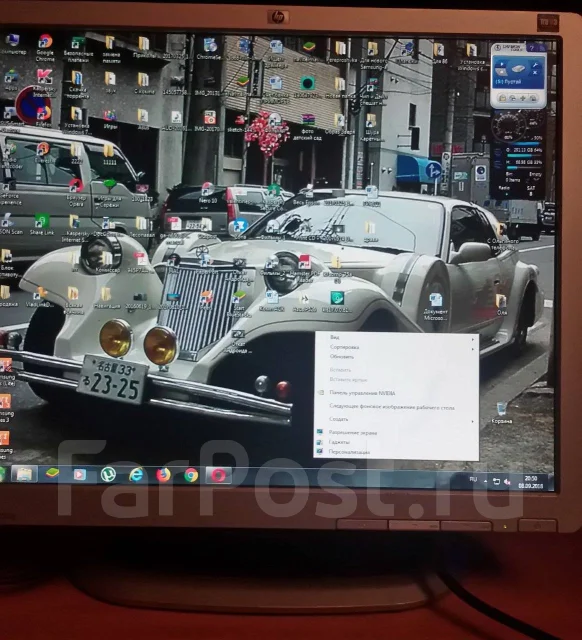Click the wrench settings icon in DAEMON Tools gadget
The width and height of the screenshot is (582, 640).
point(535,65)
